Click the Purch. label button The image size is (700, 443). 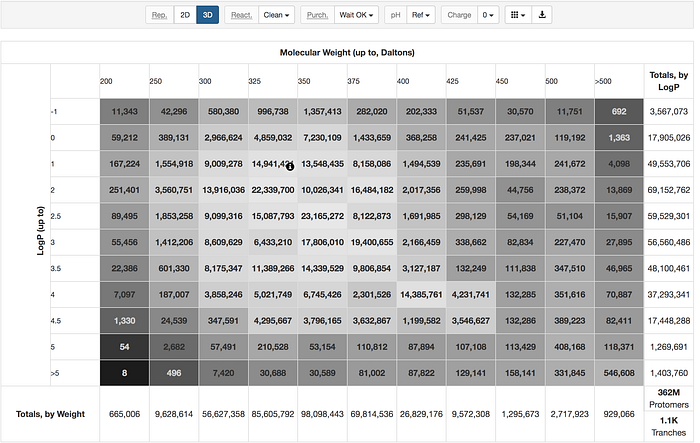click(317, 15)
